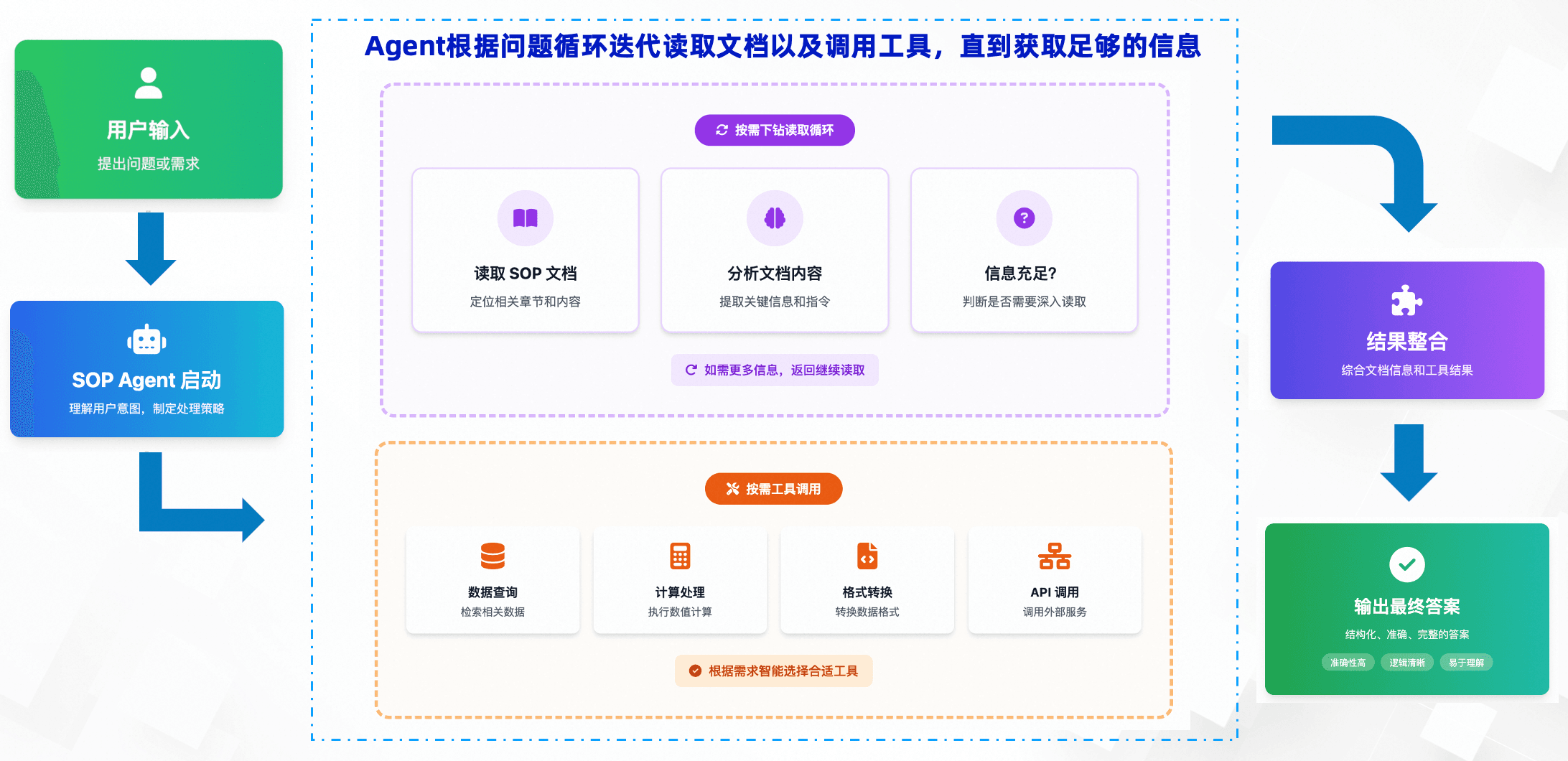Click the 根据需求智能选择合适工具 label
The width and height of the screenshot is (1568, 761).
point(774,671)
